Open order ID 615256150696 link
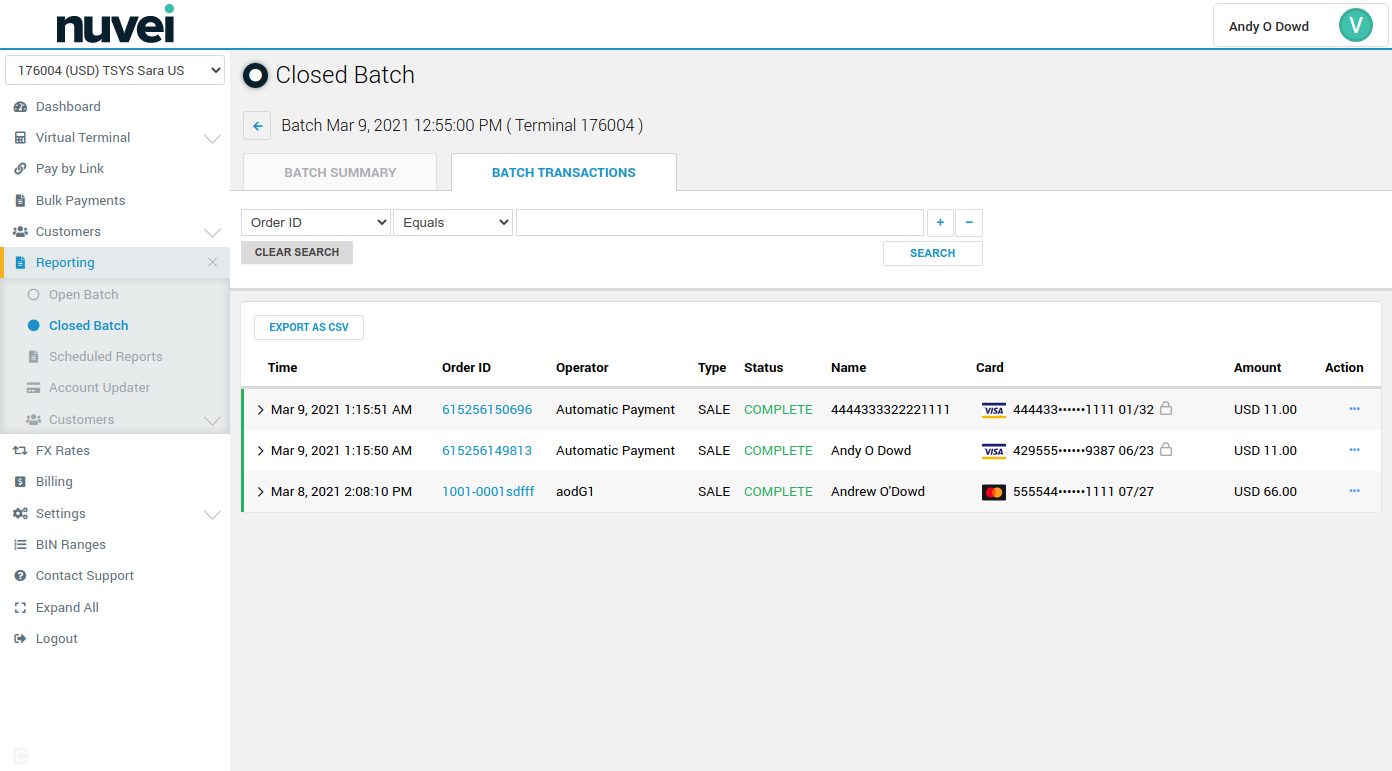The height and width of the screenshot is (771, 1392). pyautogui.click(x=487, y=410)
